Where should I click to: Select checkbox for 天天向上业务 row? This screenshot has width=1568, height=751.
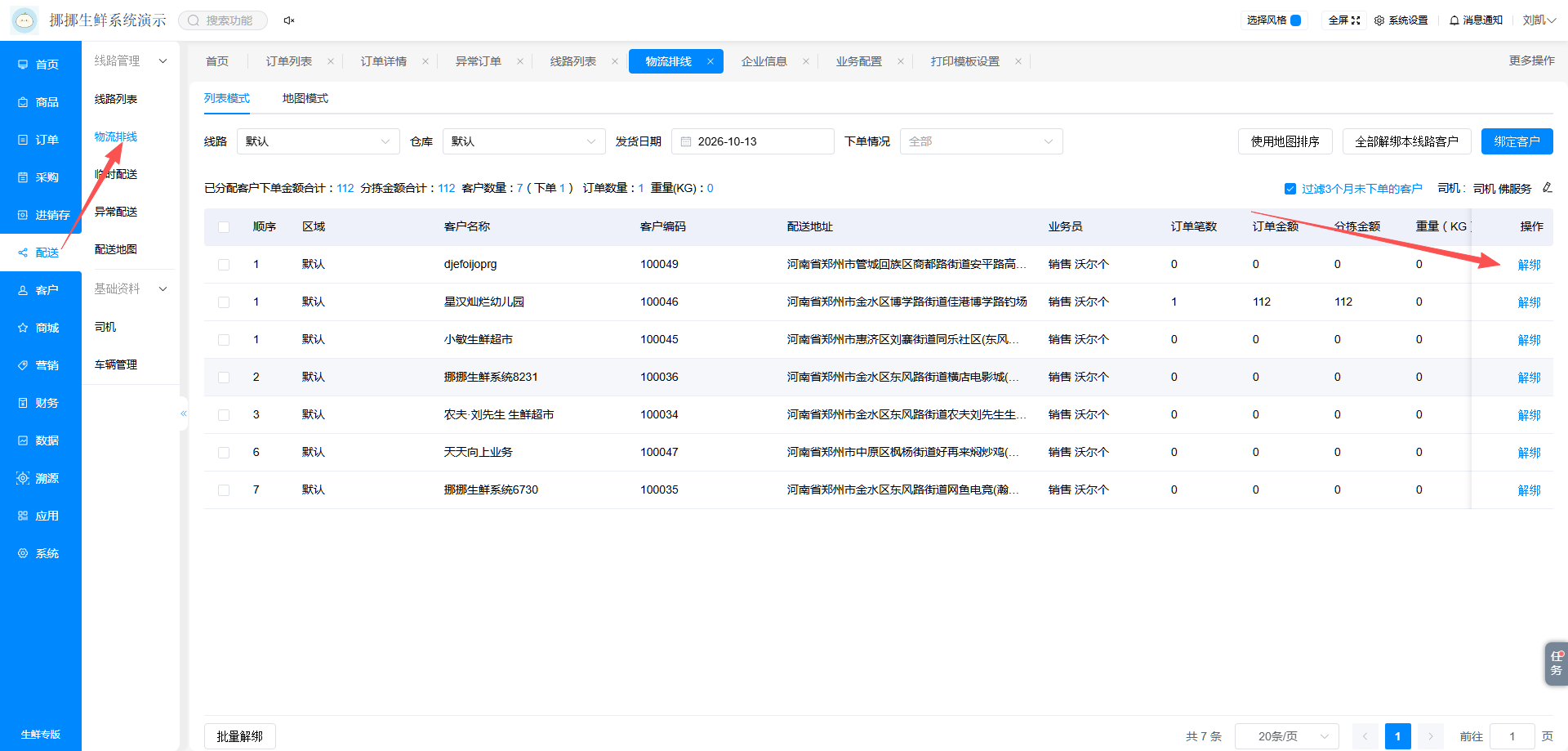[x=224, y=453]
